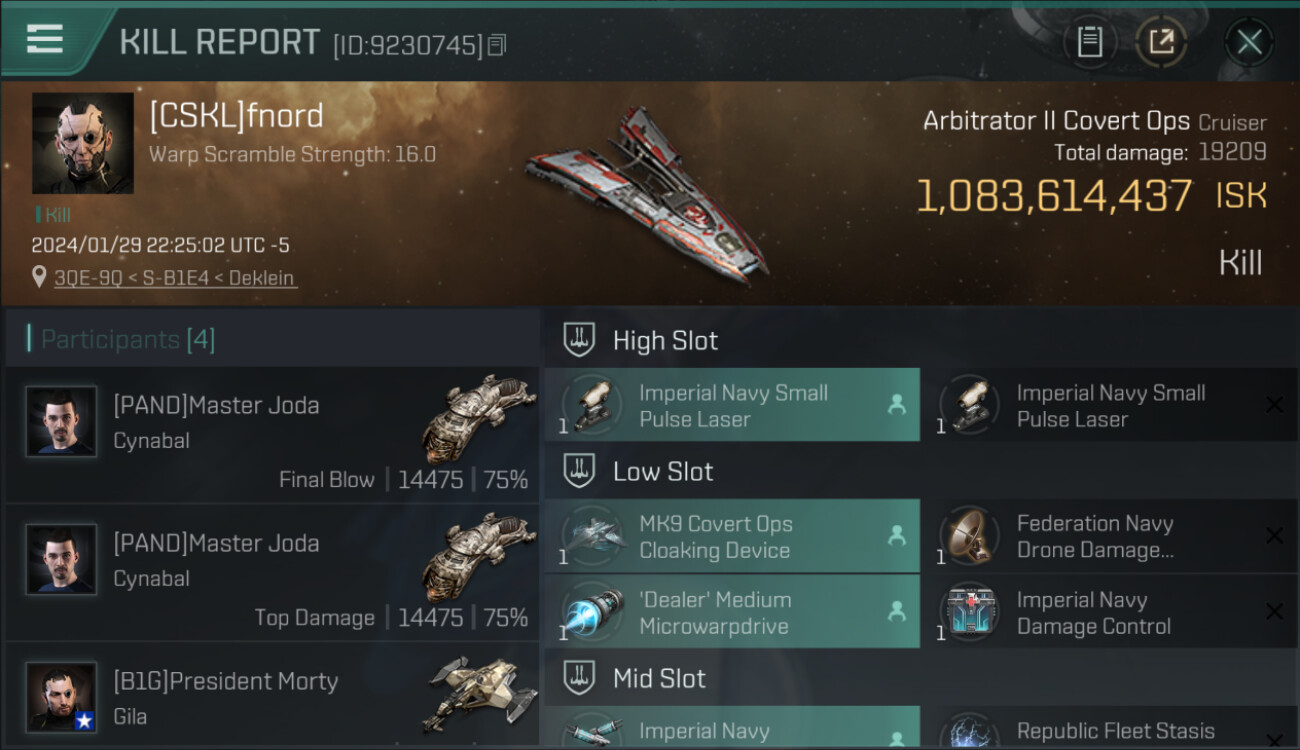The image size is (1300, 750).
Task: Click the High Slot section icon
Action: 579,340
